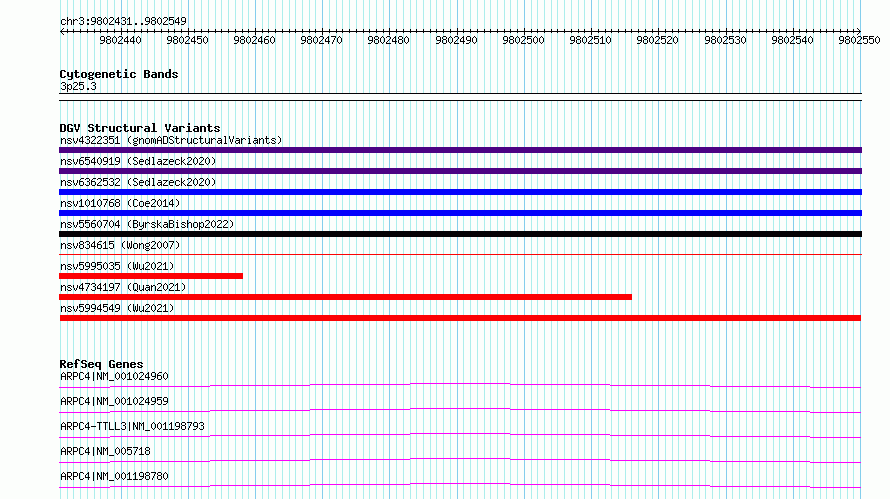The width and height of the screenshot is (890, 499).
Task: Click ruler position label 9802460
Action: [x=254, y=40]
